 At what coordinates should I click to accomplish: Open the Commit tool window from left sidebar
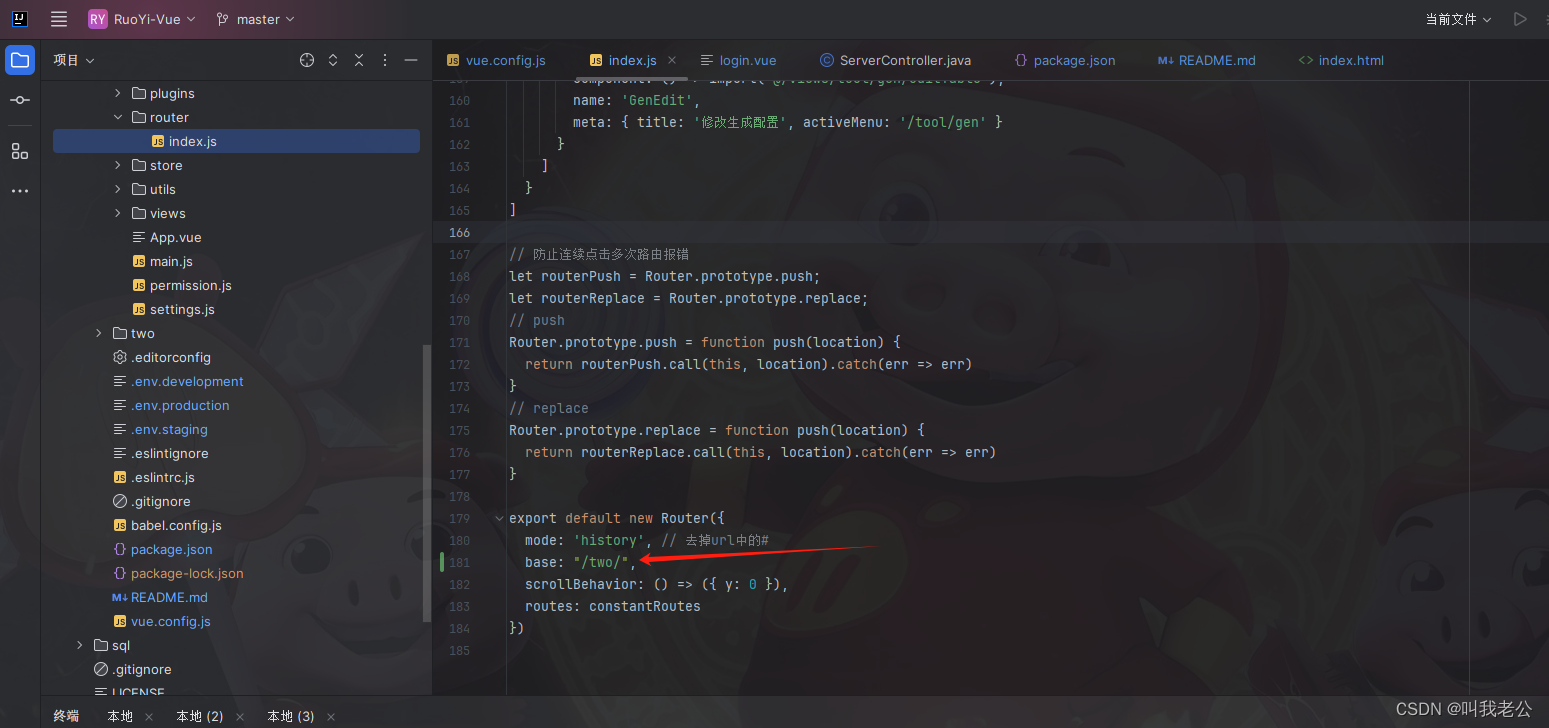point(20,99)
